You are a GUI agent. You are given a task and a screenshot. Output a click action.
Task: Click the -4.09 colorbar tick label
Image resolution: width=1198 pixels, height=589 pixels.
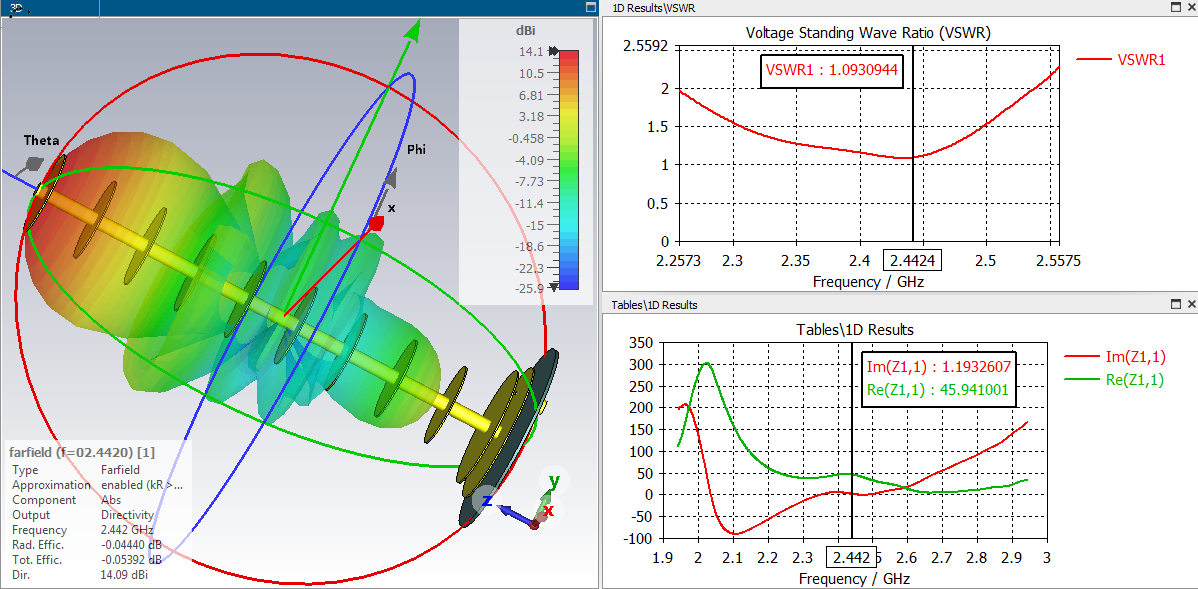[527, 160]
